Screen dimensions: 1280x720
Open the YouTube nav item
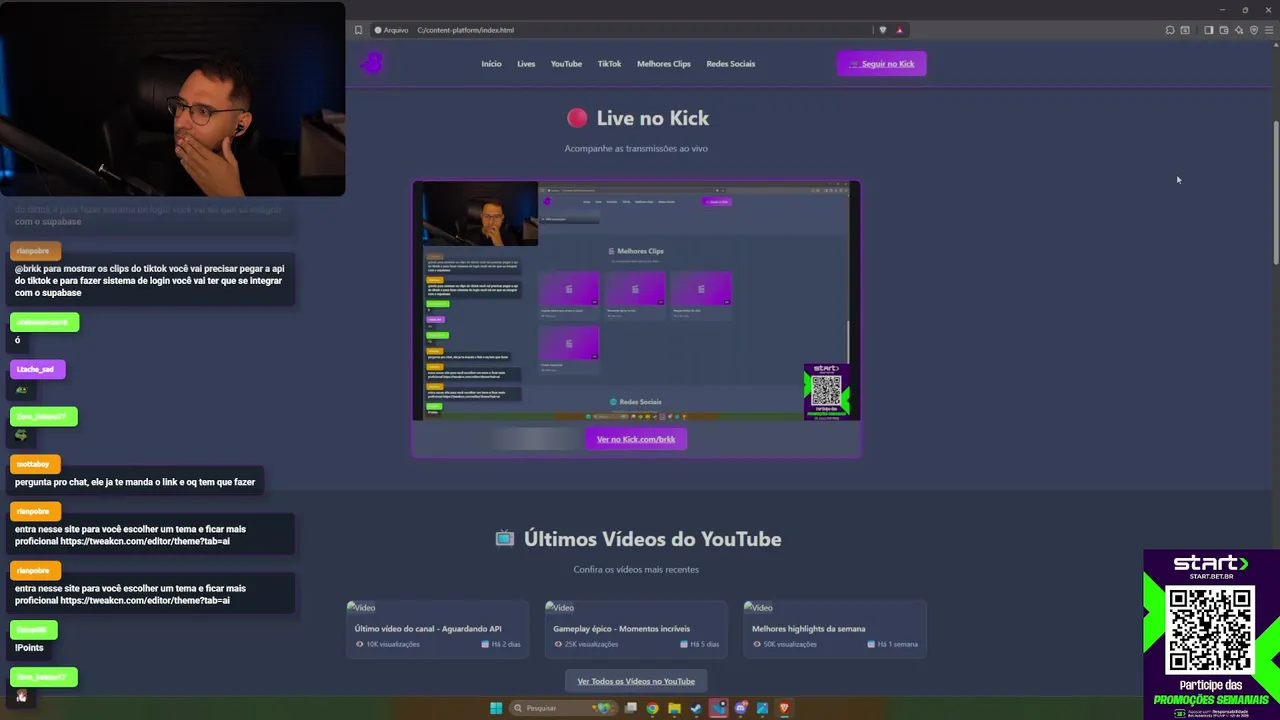pos(566,64)
